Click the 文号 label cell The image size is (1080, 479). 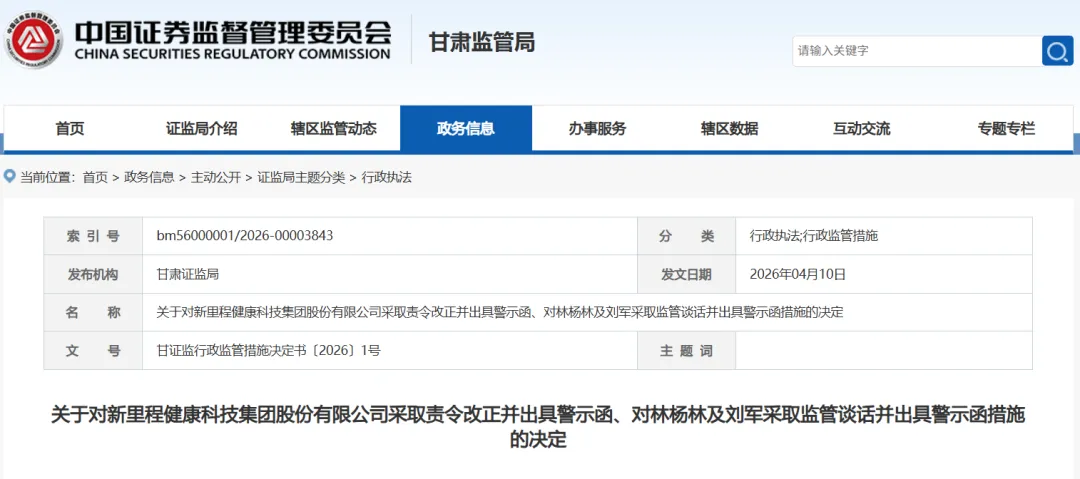pos(93,350)
